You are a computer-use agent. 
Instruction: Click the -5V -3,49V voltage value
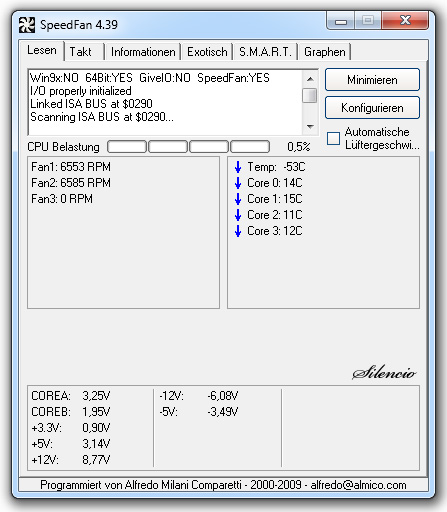(x=223, y=412)
